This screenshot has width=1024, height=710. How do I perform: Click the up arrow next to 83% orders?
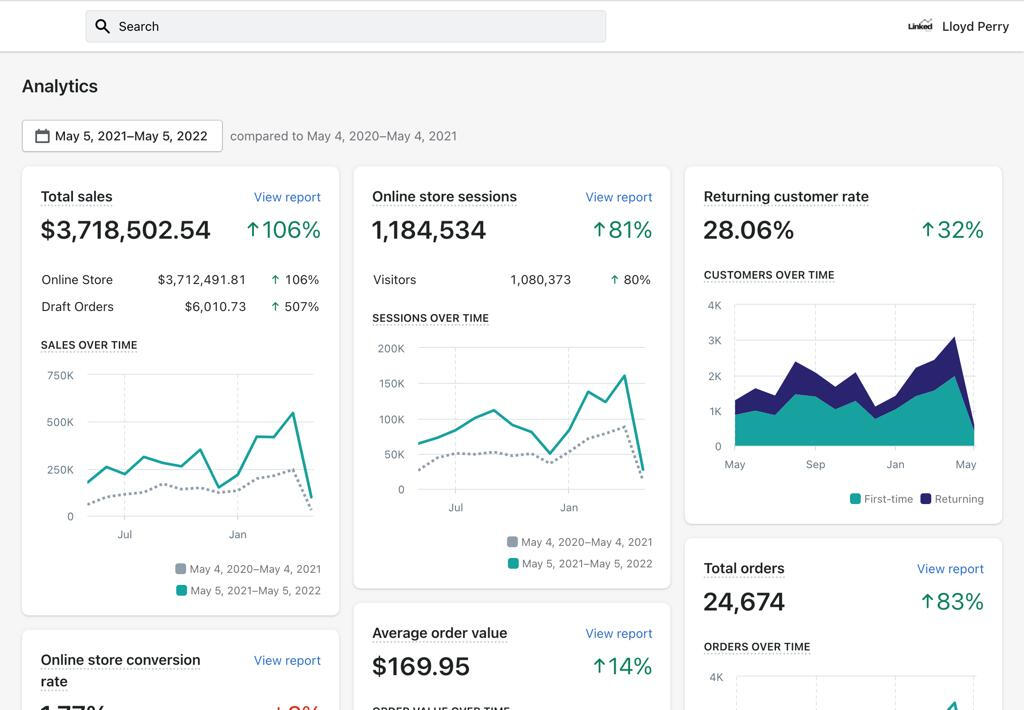927,602
